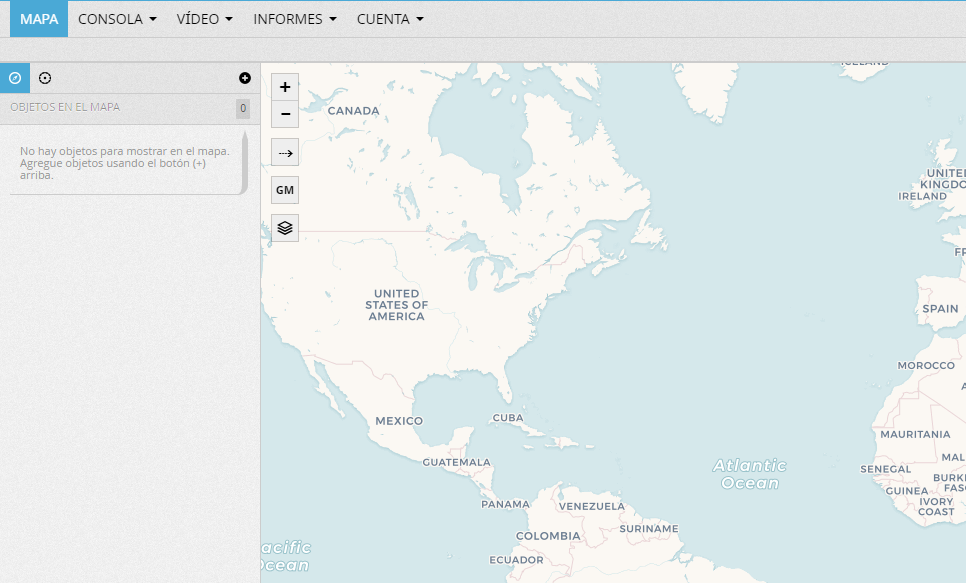Screen dimensions: 966x583
Task: Click the GUINEA map label
Action: pyautogui.click(x=907, y=491)
